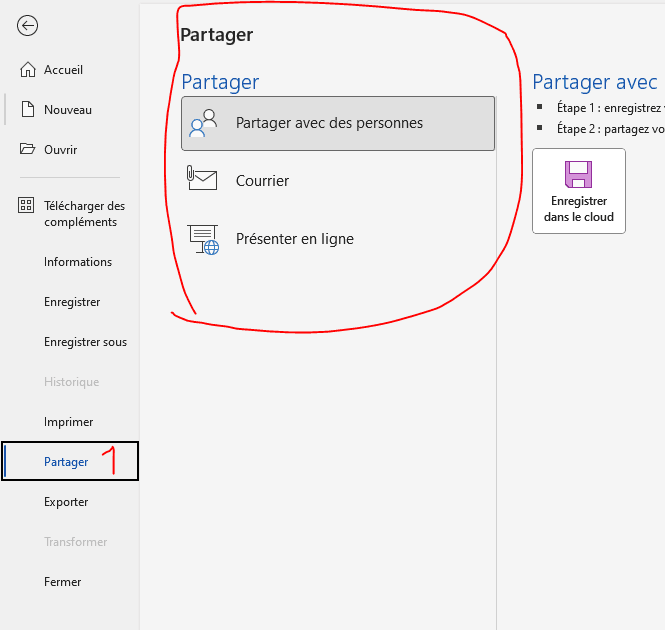
Task: Click the Télécharger des compléments grid icon
Action: point(27,206)
